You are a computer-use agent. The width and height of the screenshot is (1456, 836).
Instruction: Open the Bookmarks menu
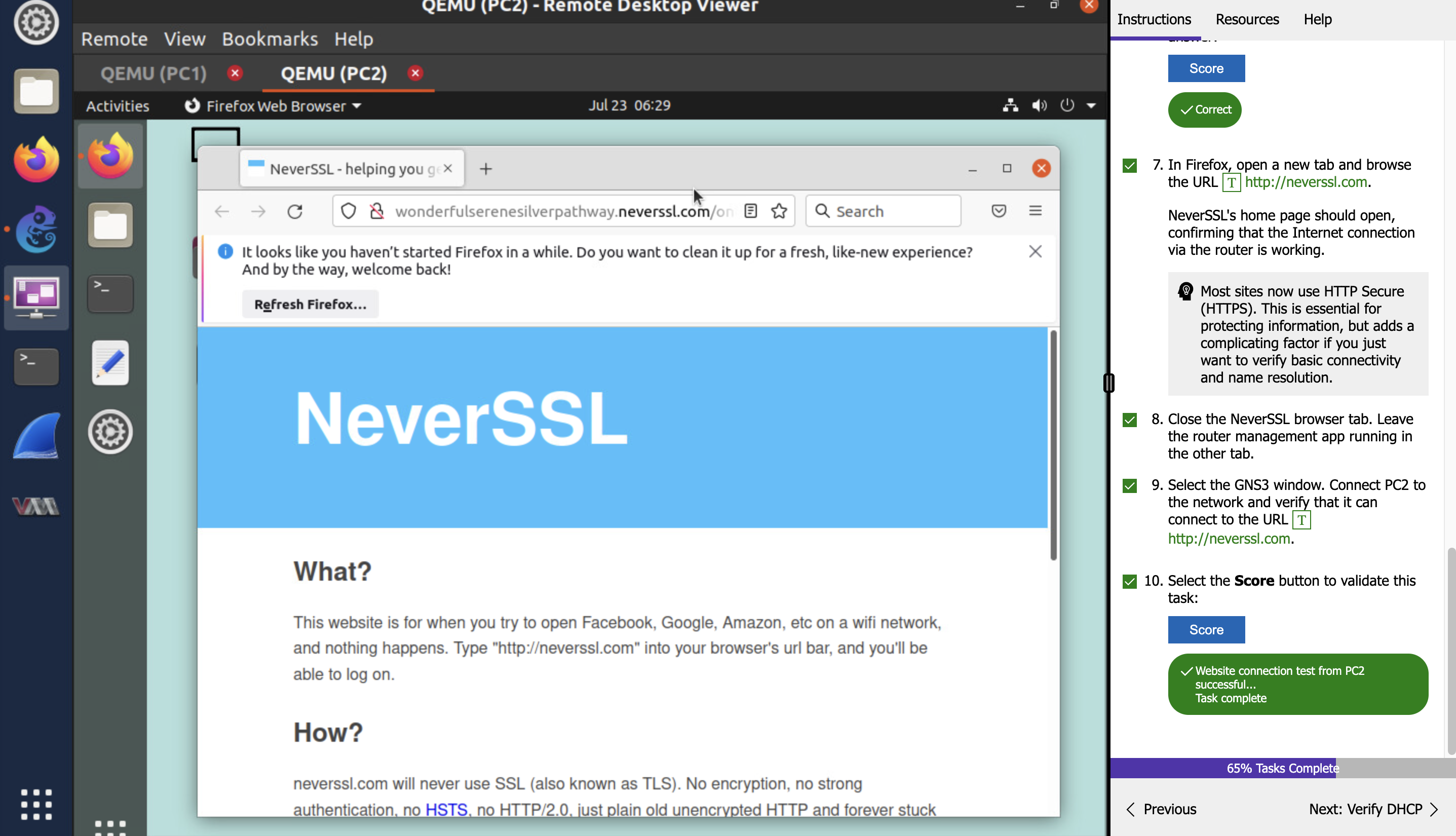pos(270,39)
